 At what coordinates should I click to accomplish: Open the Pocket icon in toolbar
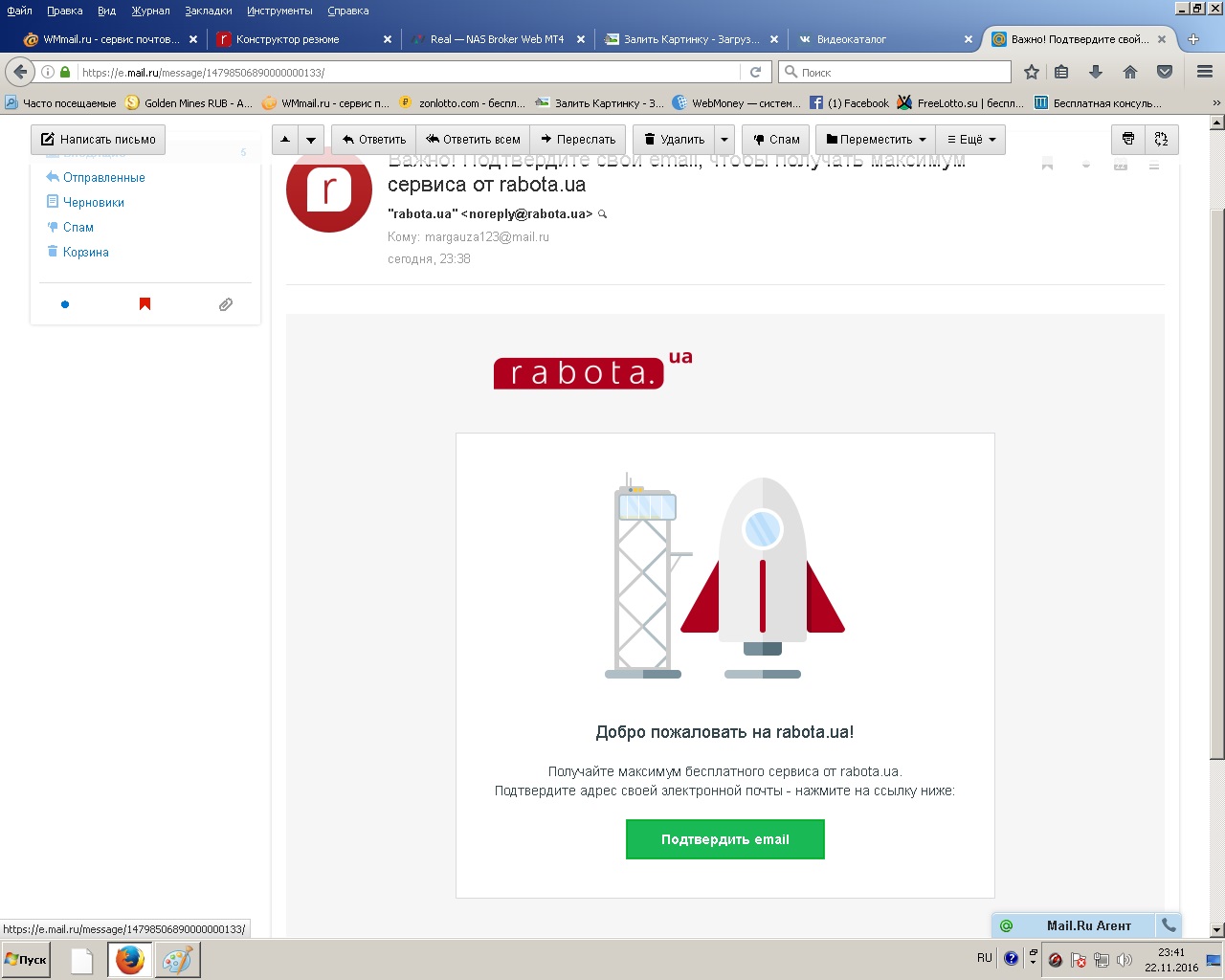click(x=1165, y=72)
